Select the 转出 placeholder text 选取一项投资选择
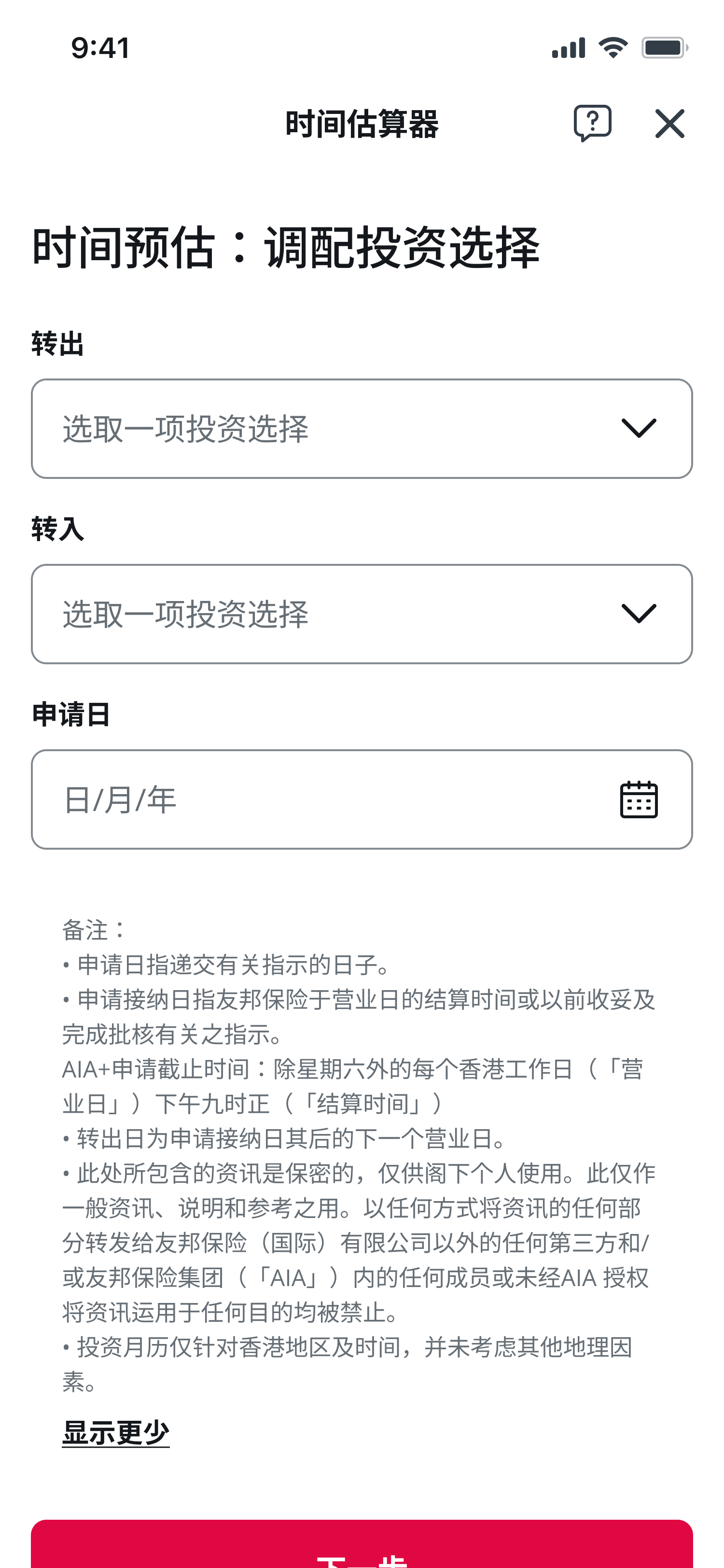This screenshot has height=1568, width=724. pos(186,429)
